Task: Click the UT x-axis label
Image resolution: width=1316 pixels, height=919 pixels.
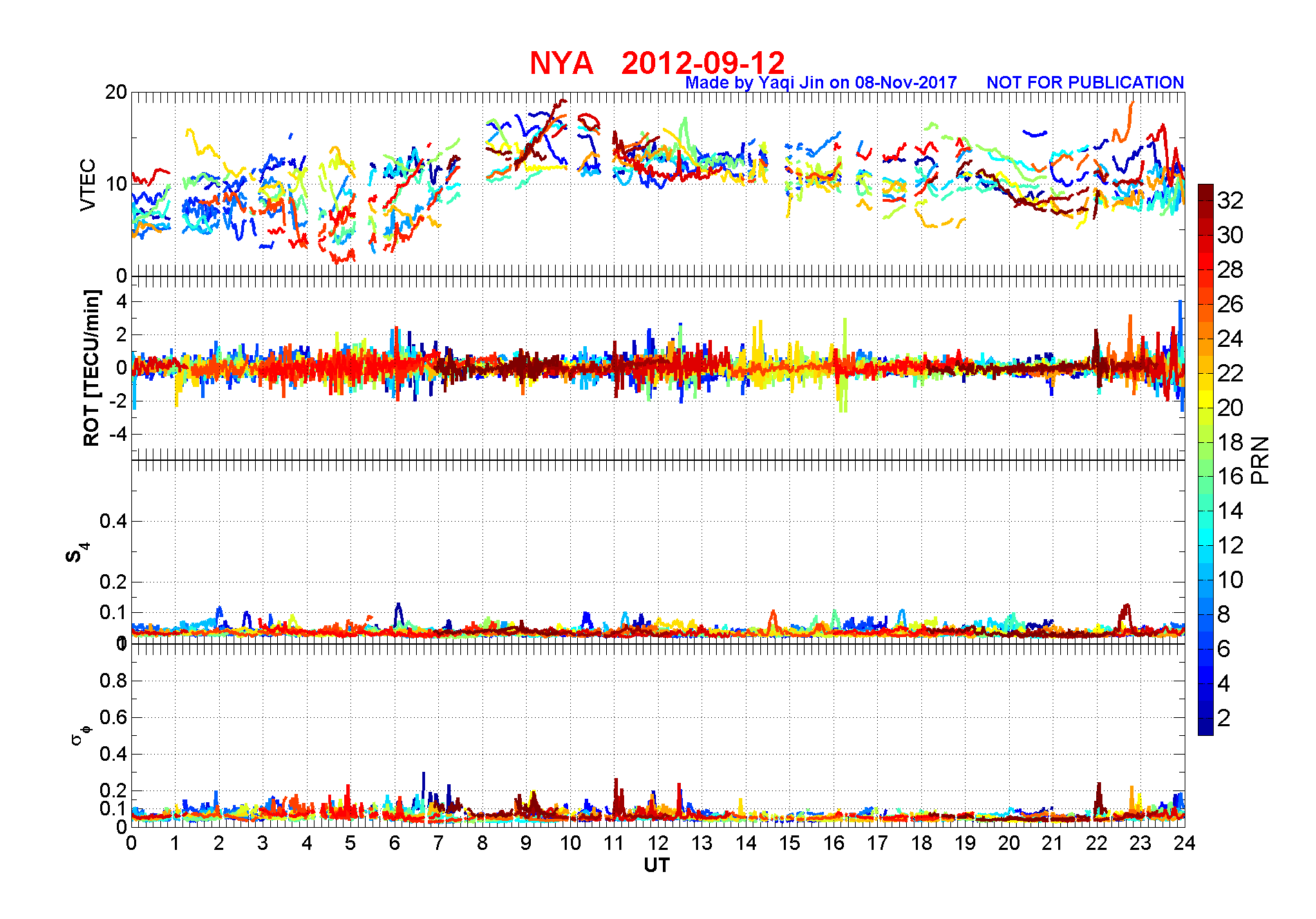Action: pyautogui.click(x=657, y=865)
